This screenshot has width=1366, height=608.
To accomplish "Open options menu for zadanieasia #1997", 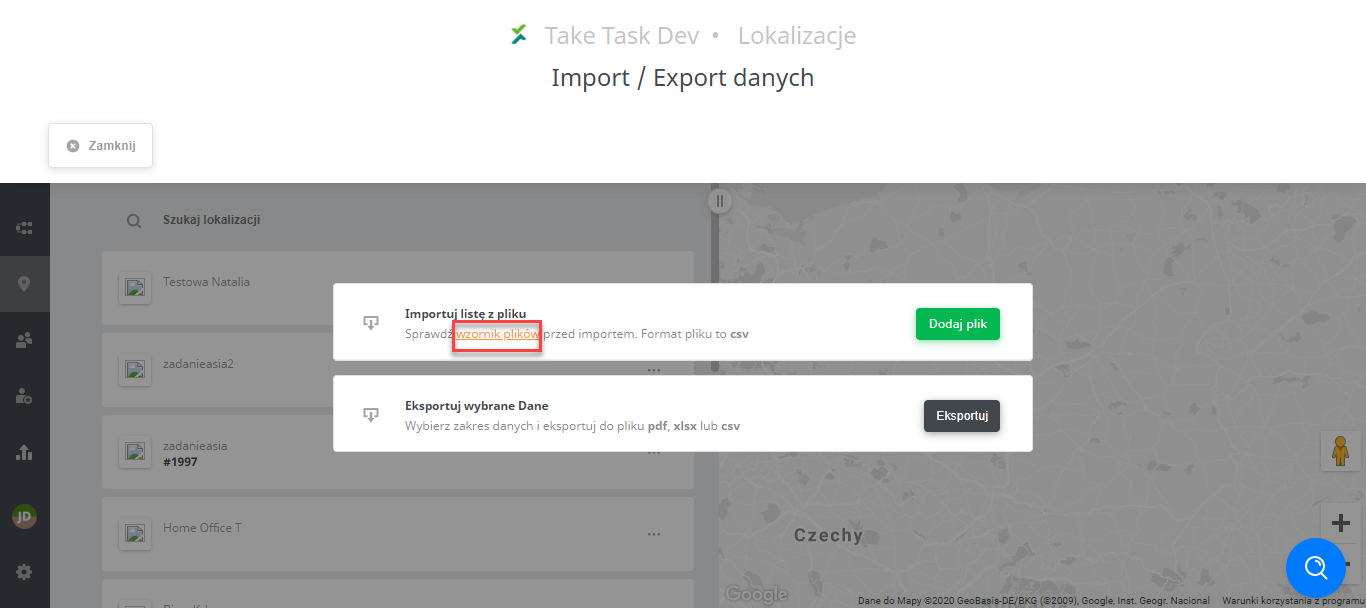I will [x=654, y=452].
